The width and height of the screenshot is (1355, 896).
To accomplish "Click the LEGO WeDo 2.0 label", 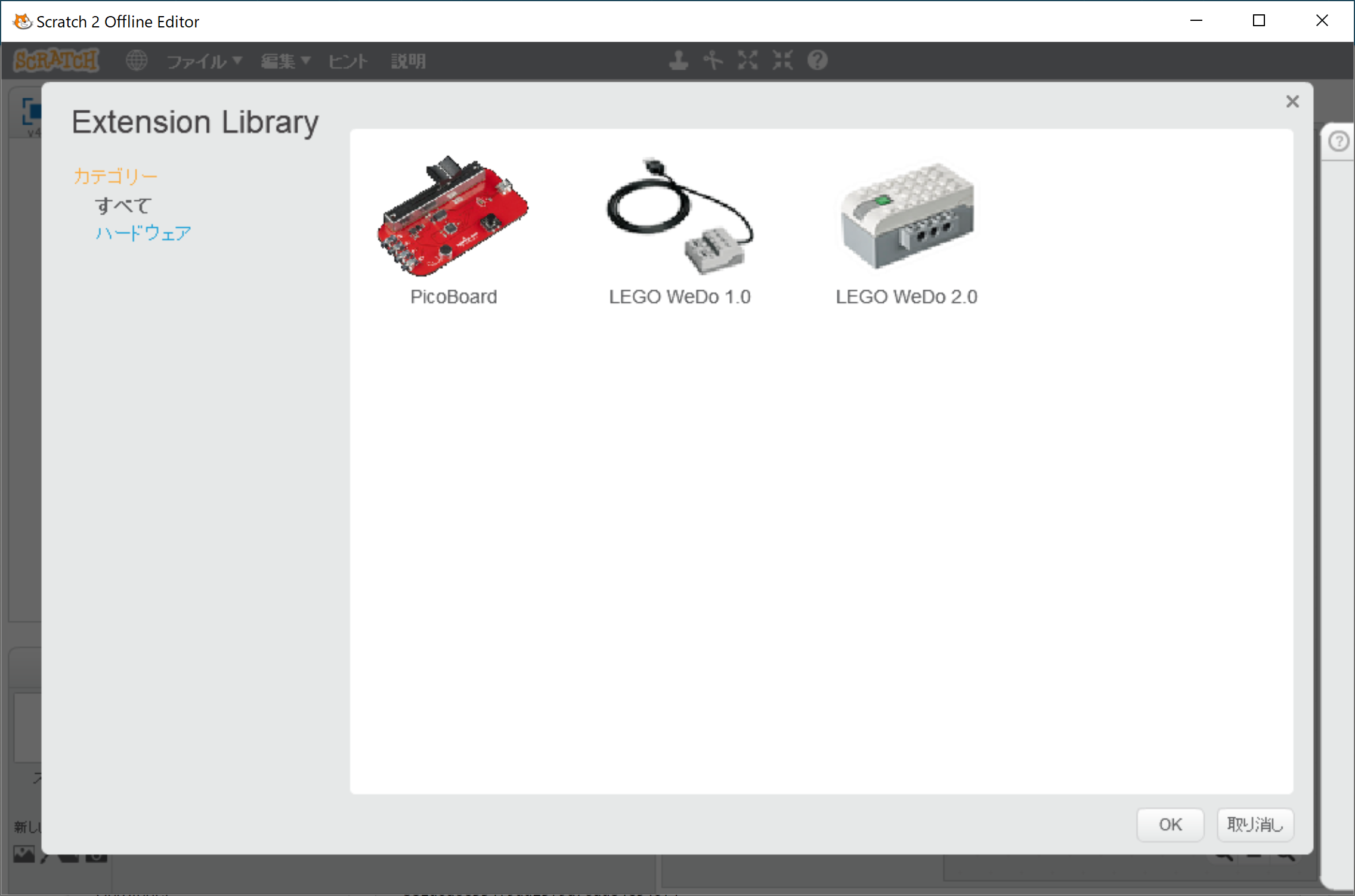I will tap(907, 296).
